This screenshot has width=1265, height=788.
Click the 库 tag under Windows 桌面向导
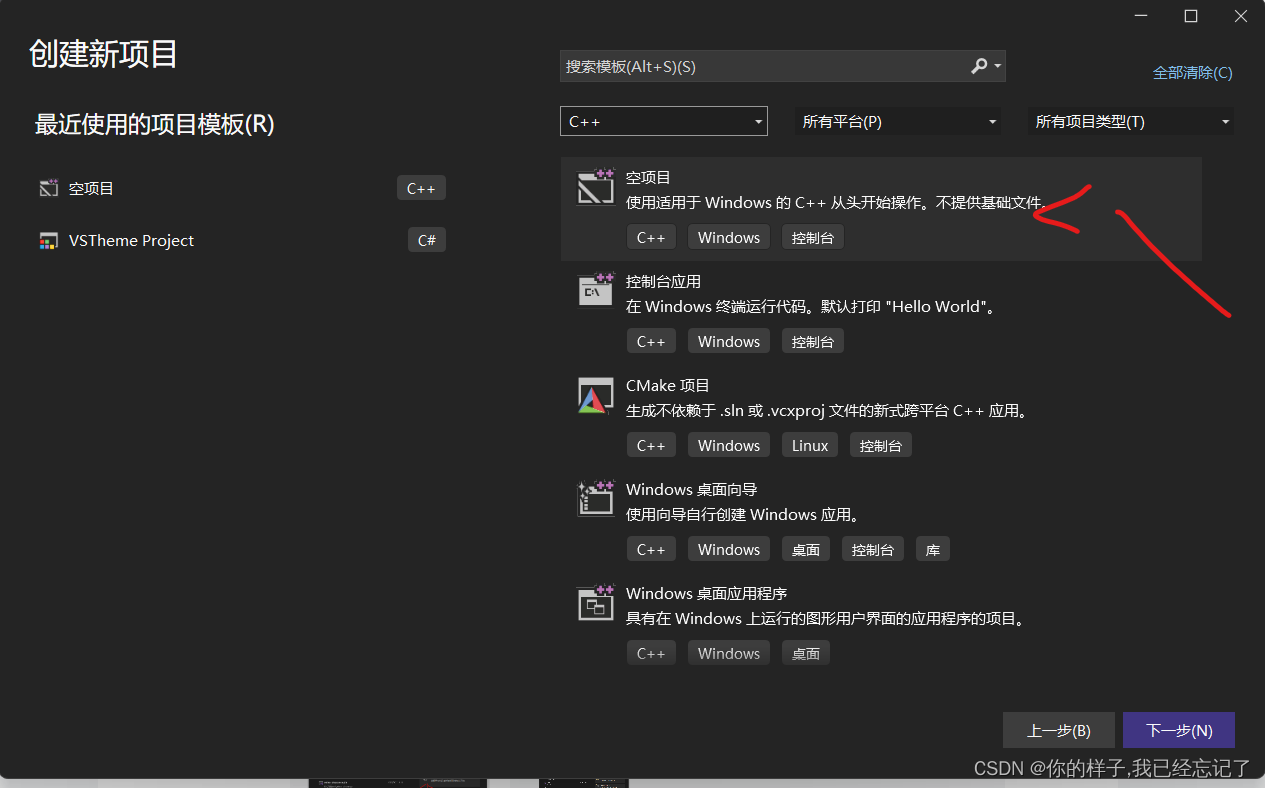pyautogui.click(x=933, y=549)
